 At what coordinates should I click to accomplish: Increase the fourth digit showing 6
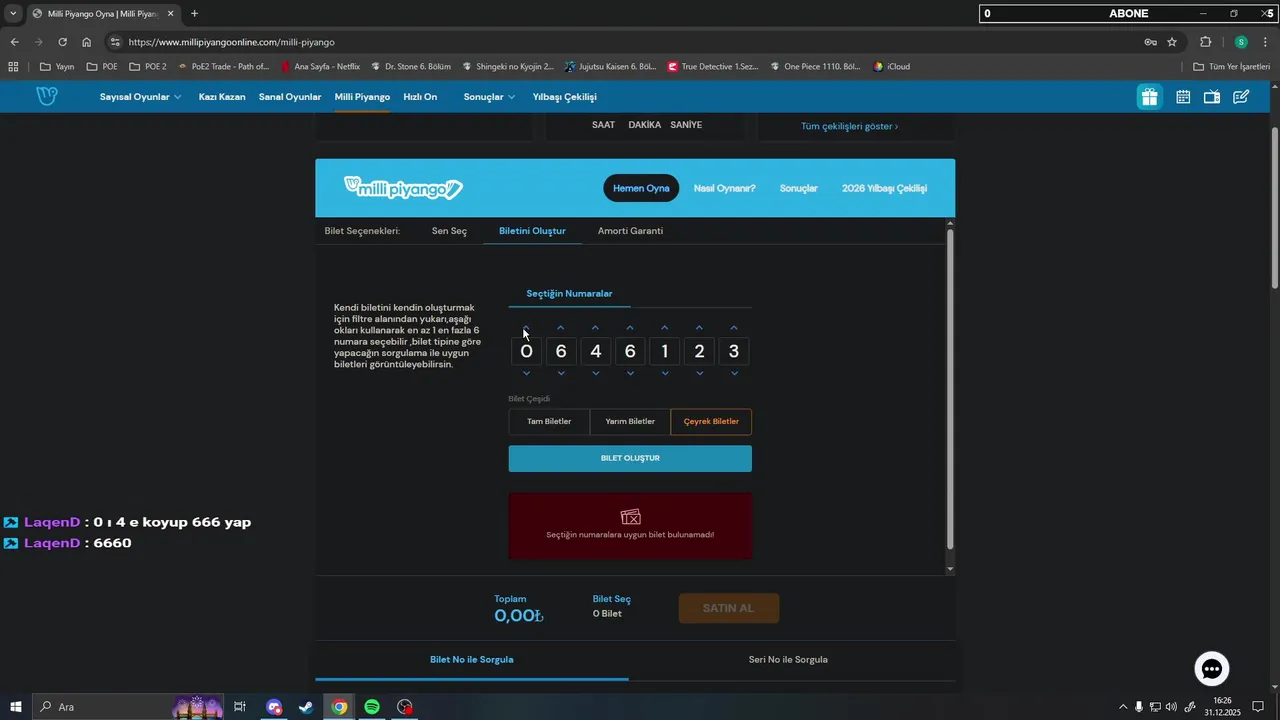(x=630, y=328)
